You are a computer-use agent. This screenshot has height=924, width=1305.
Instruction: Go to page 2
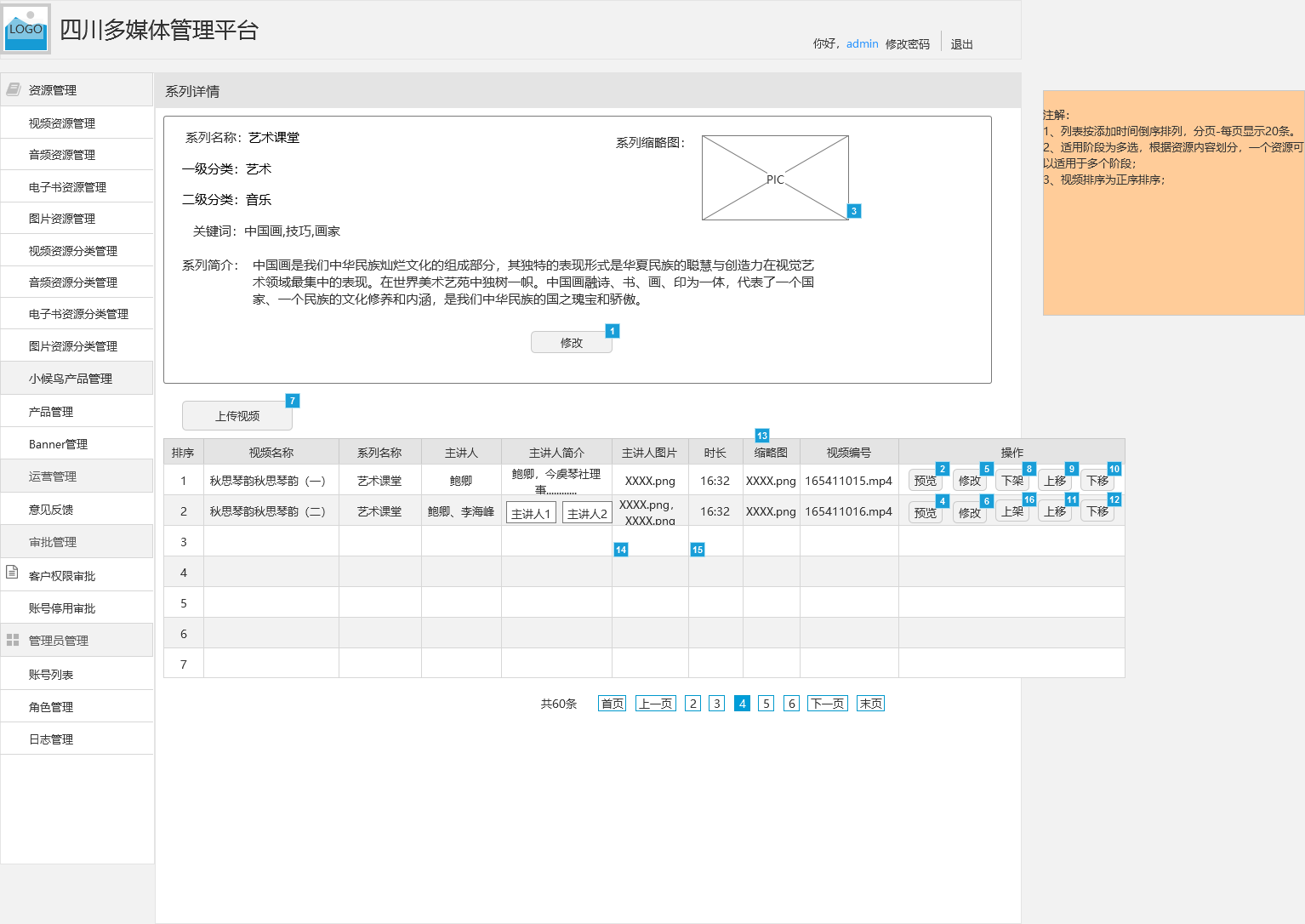(x=693, y=703)
